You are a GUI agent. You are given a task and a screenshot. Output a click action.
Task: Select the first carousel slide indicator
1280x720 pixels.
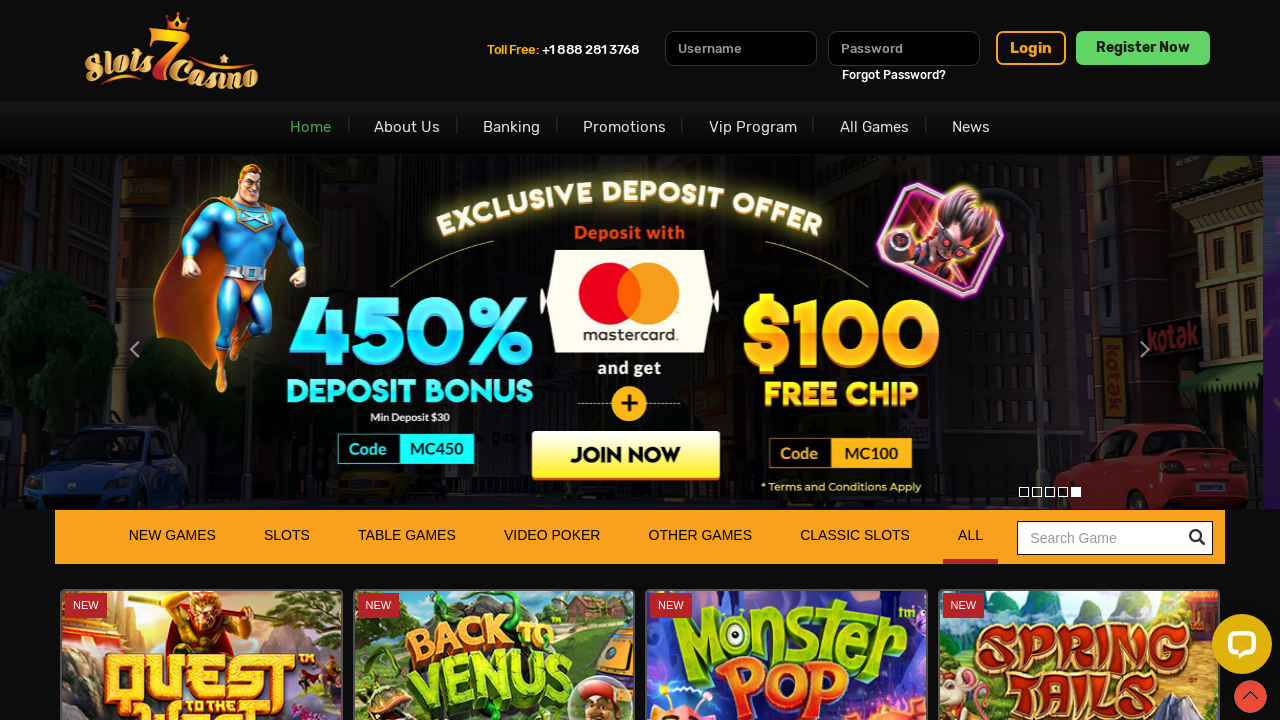(x=1024, y=492)
